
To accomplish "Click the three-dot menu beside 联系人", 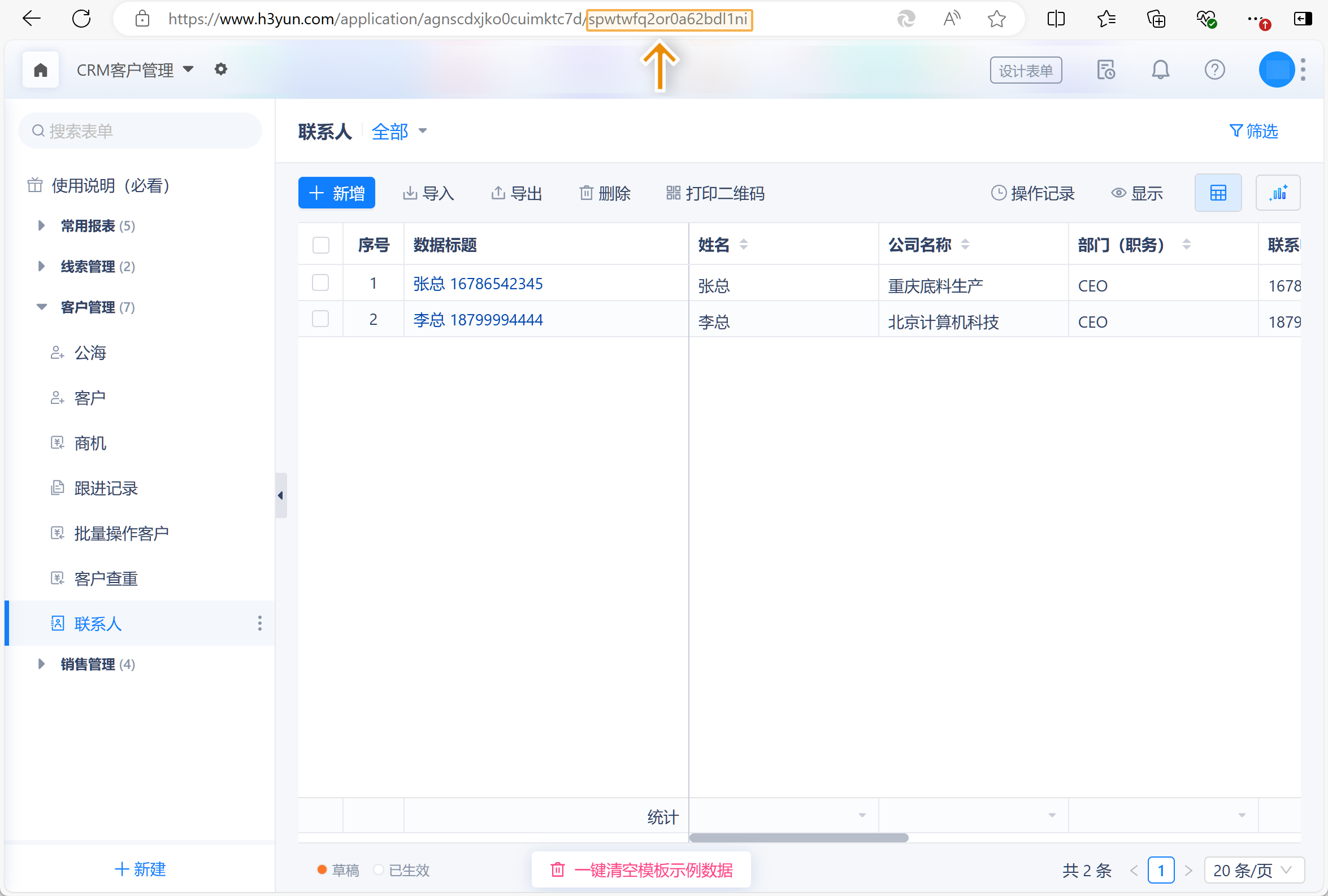I will click(260, 623).
